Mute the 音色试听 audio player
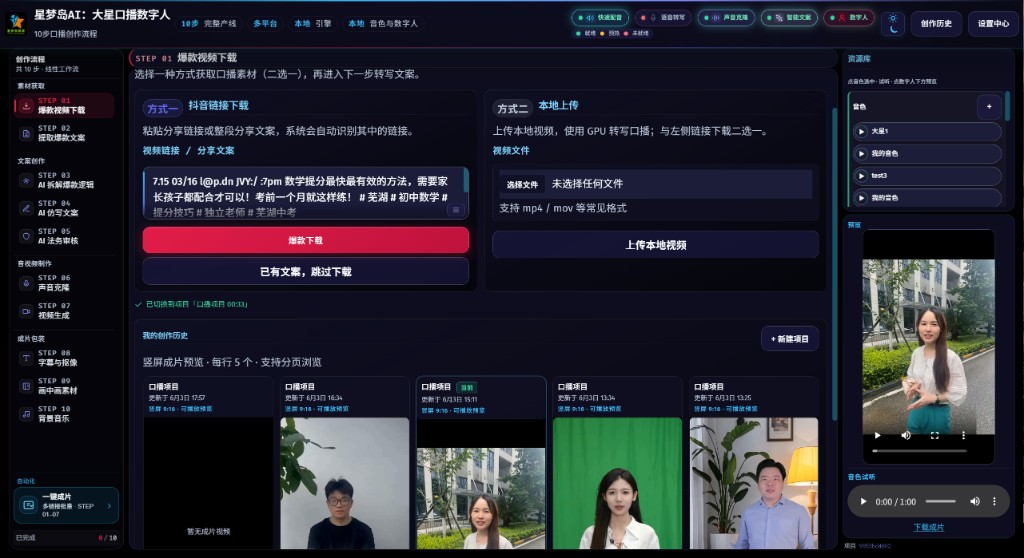The height and width of the screenshot is (558, 1024). tap(974, 502)
